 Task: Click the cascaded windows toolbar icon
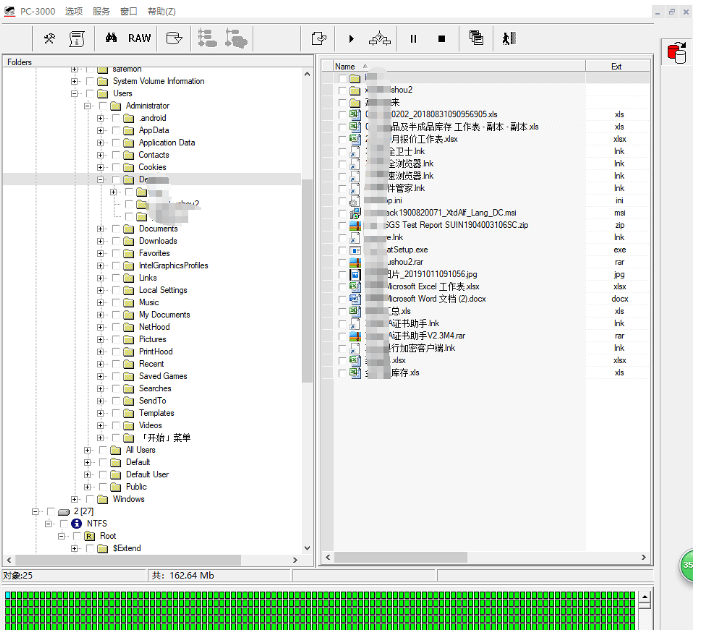point(476,38)
